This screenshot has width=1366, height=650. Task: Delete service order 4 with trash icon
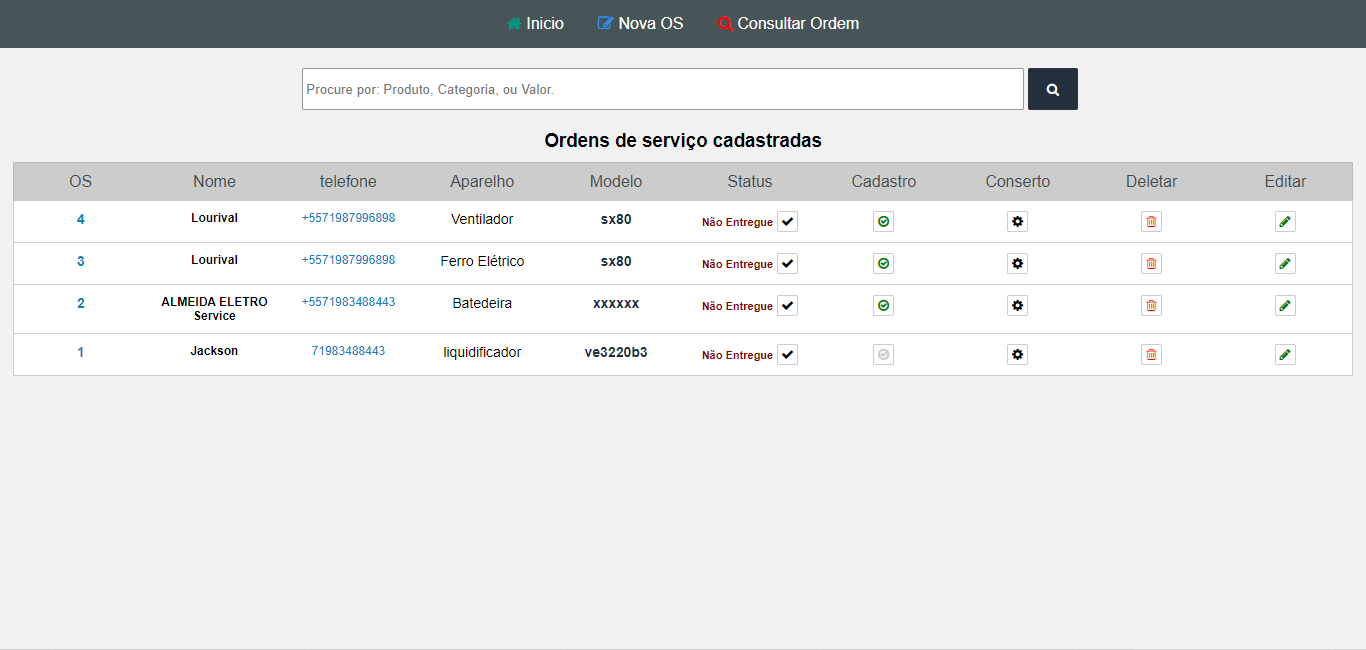click(x=1151, y=222)
